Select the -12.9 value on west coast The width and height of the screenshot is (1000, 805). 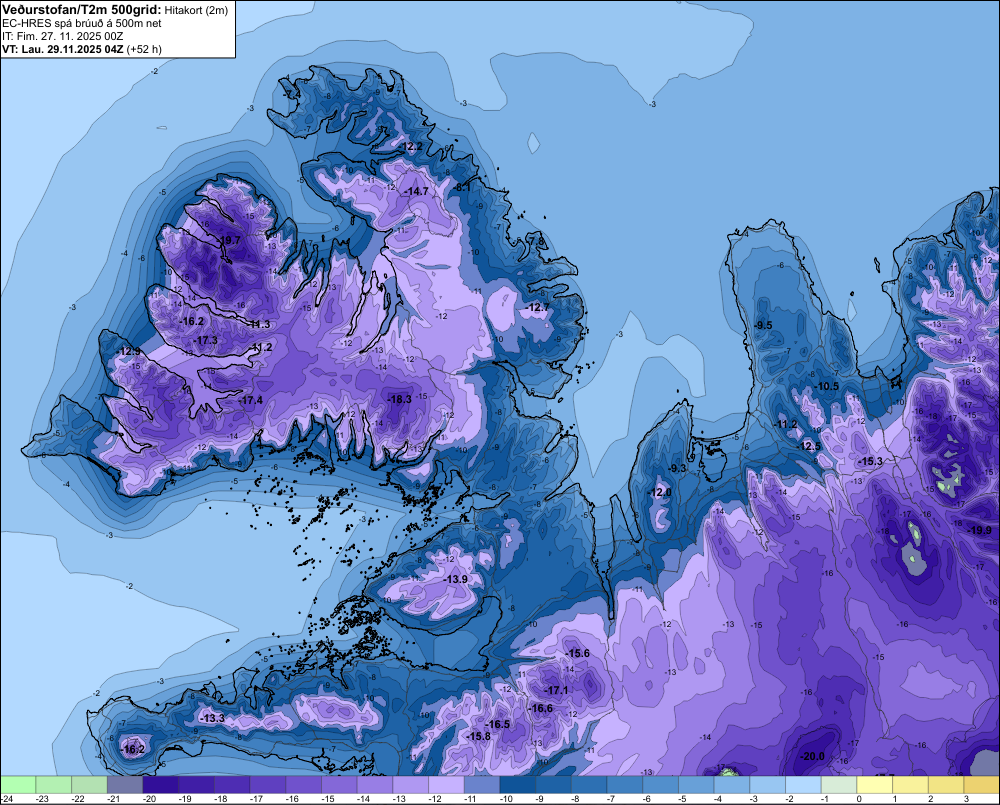coord(129,351)
